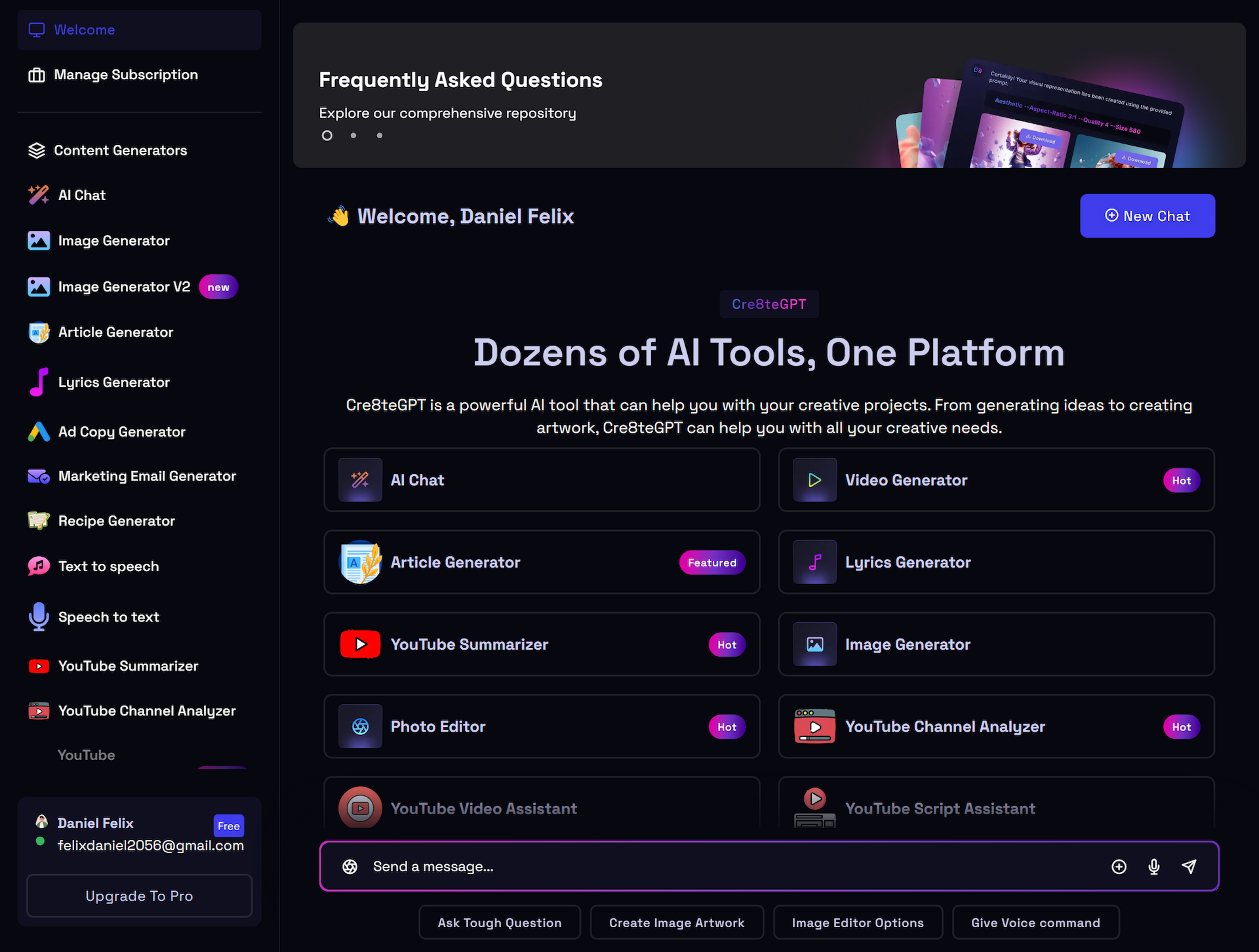Select the first carousel dot indicator
1259x952 pixels.
(327, 136)
